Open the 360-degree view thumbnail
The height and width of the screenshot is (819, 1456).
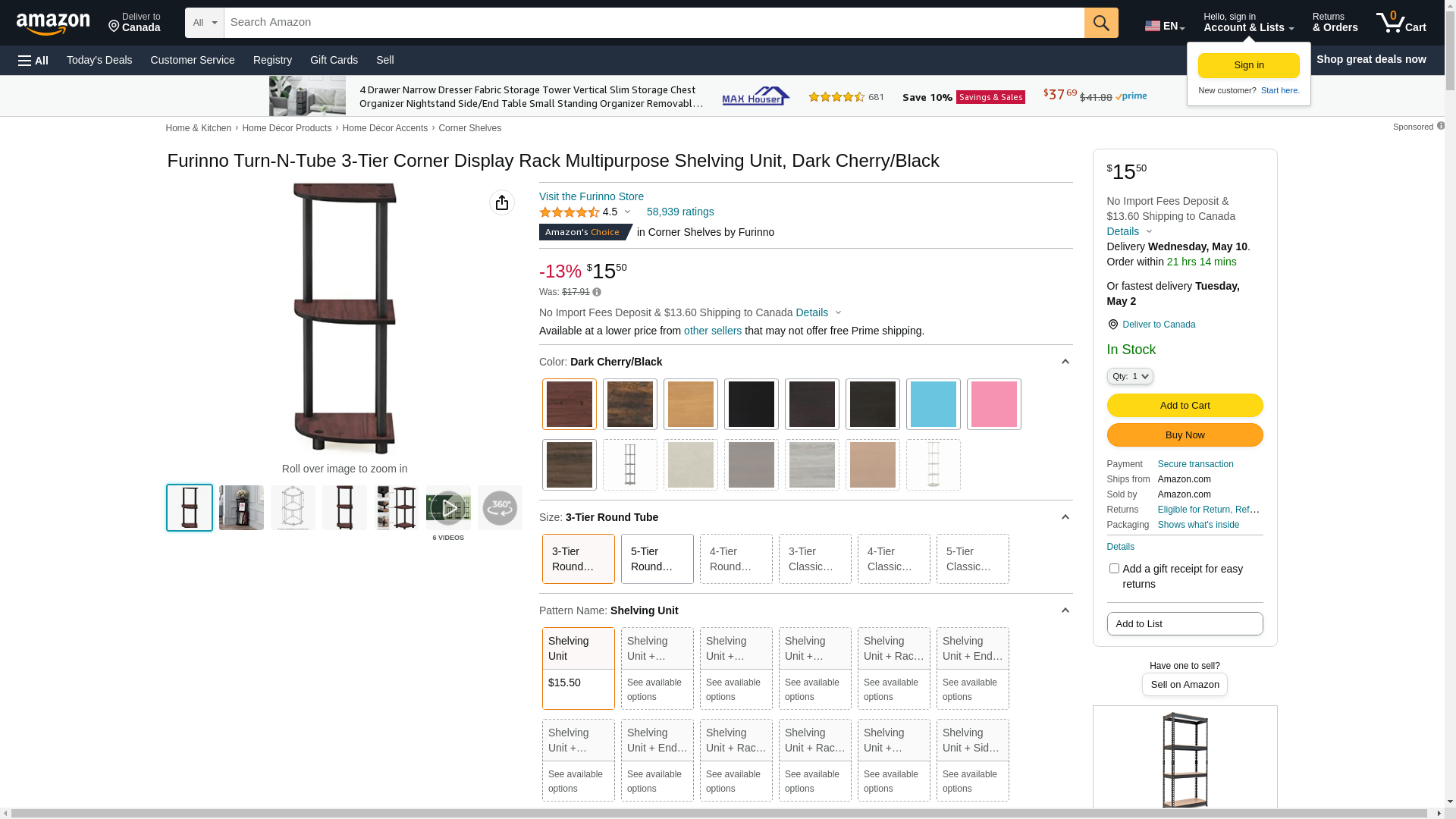(x=500, y=508)
